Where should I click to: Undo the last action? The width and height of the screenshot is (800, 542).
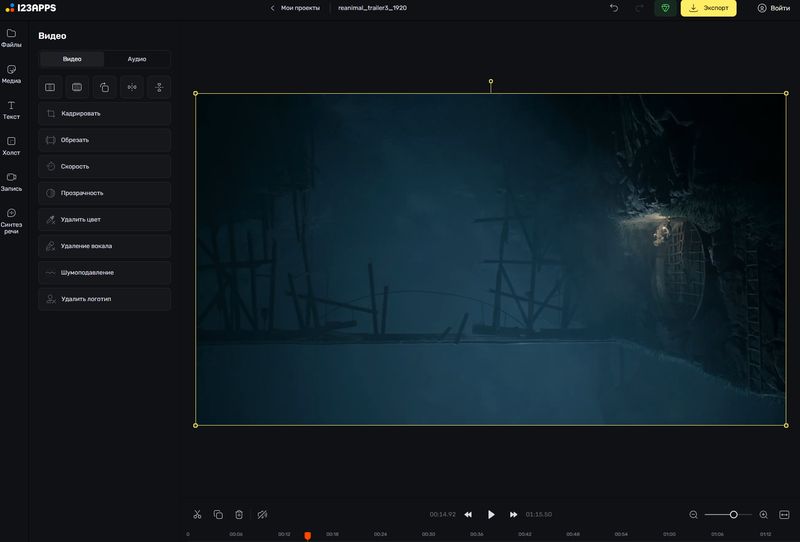pyautogui.click(x=614, y=8)
